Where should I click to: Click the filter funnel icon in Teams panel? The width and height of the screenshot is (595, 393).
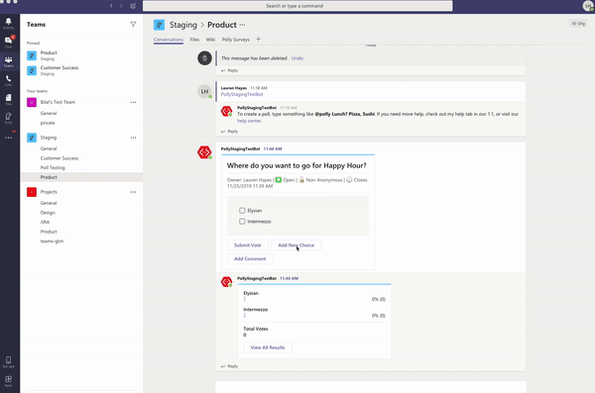(133, 24)
